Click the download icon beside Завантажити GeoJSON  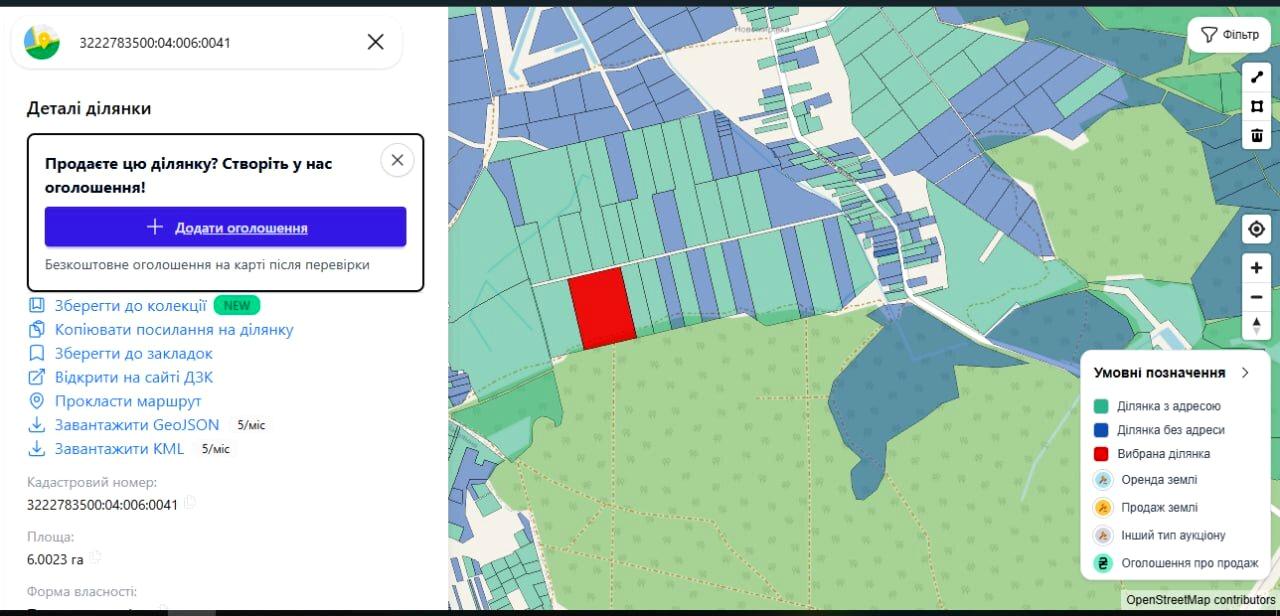coord(37,425)
